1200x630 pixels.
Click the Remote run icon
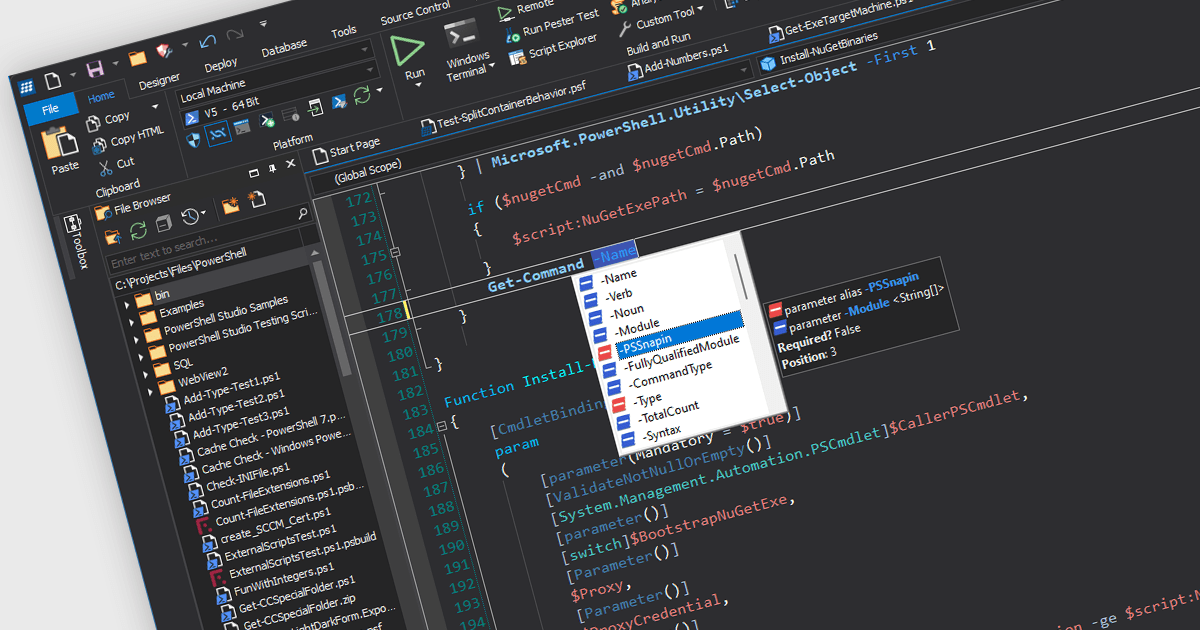pyautogui.click(x=505, y=12)
